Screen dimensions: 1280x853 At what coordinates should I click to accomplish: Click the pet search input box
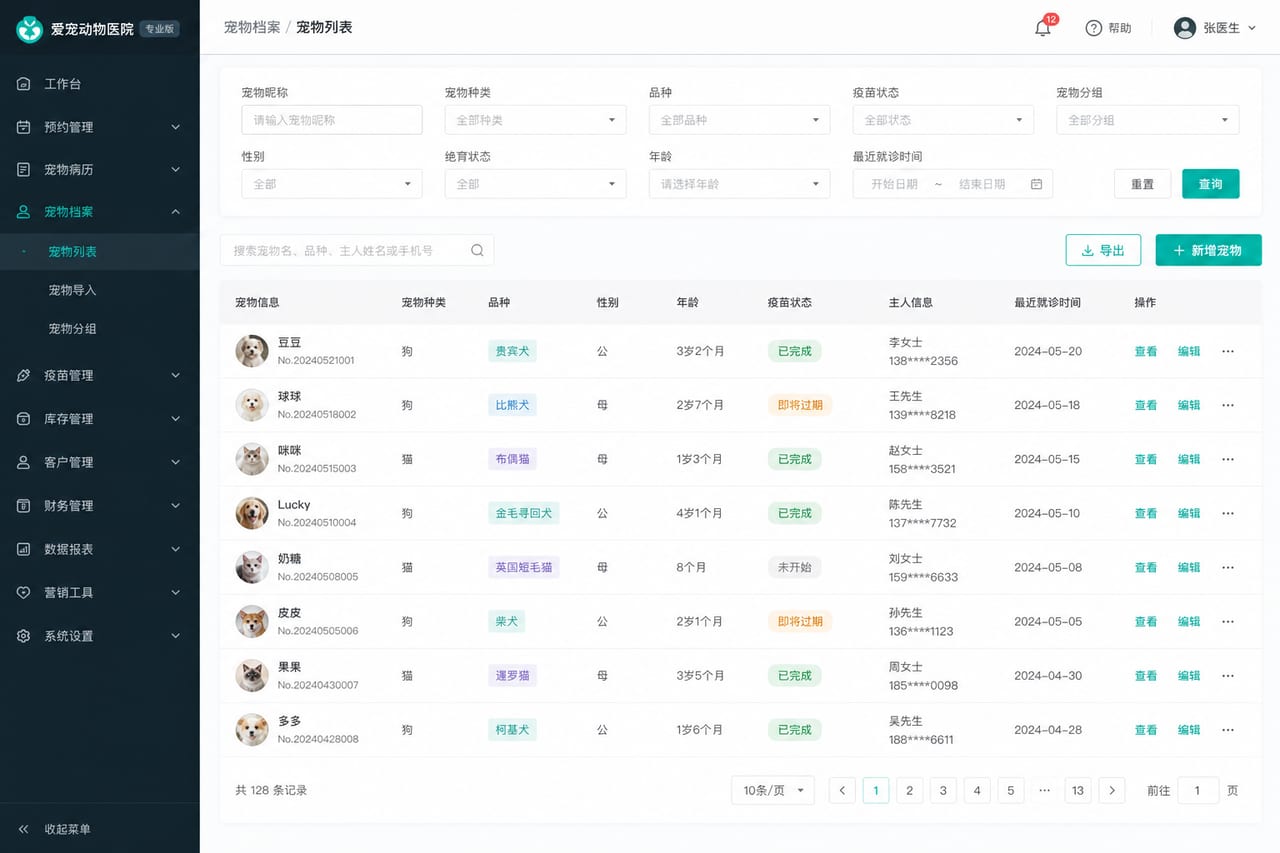[x=357, y=250]
